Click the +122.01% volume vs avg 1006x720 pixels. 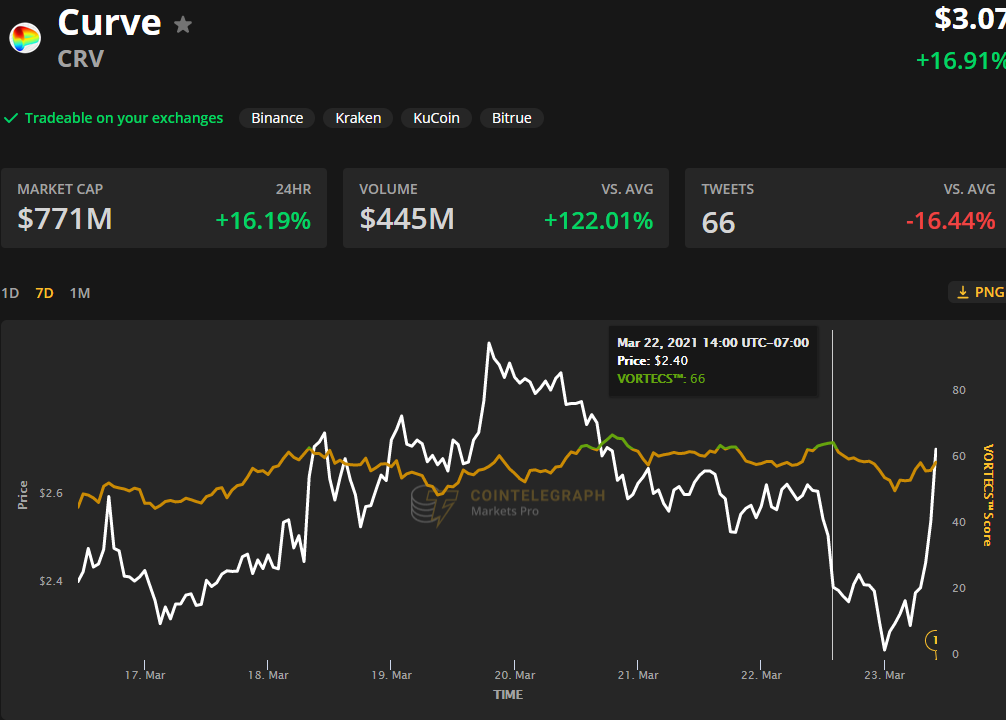click(599, 221)
